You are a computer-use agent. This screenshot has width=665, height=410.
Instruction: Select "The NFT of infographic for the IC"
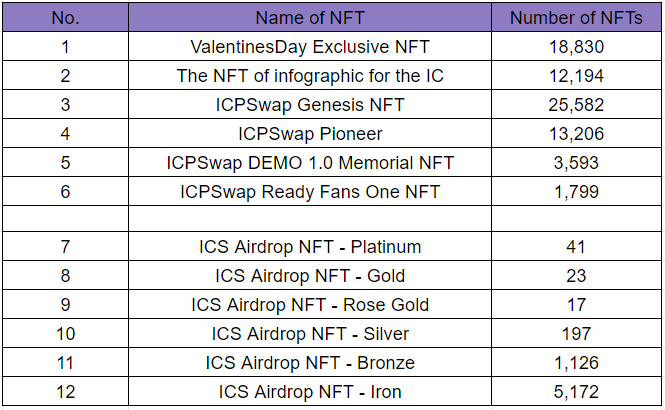click(310, 75)
